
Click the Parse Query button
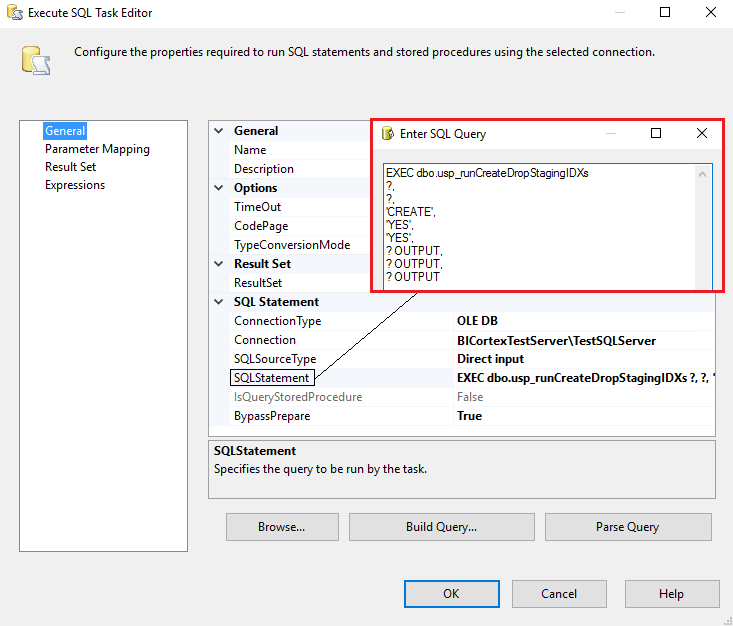[628, 527]
